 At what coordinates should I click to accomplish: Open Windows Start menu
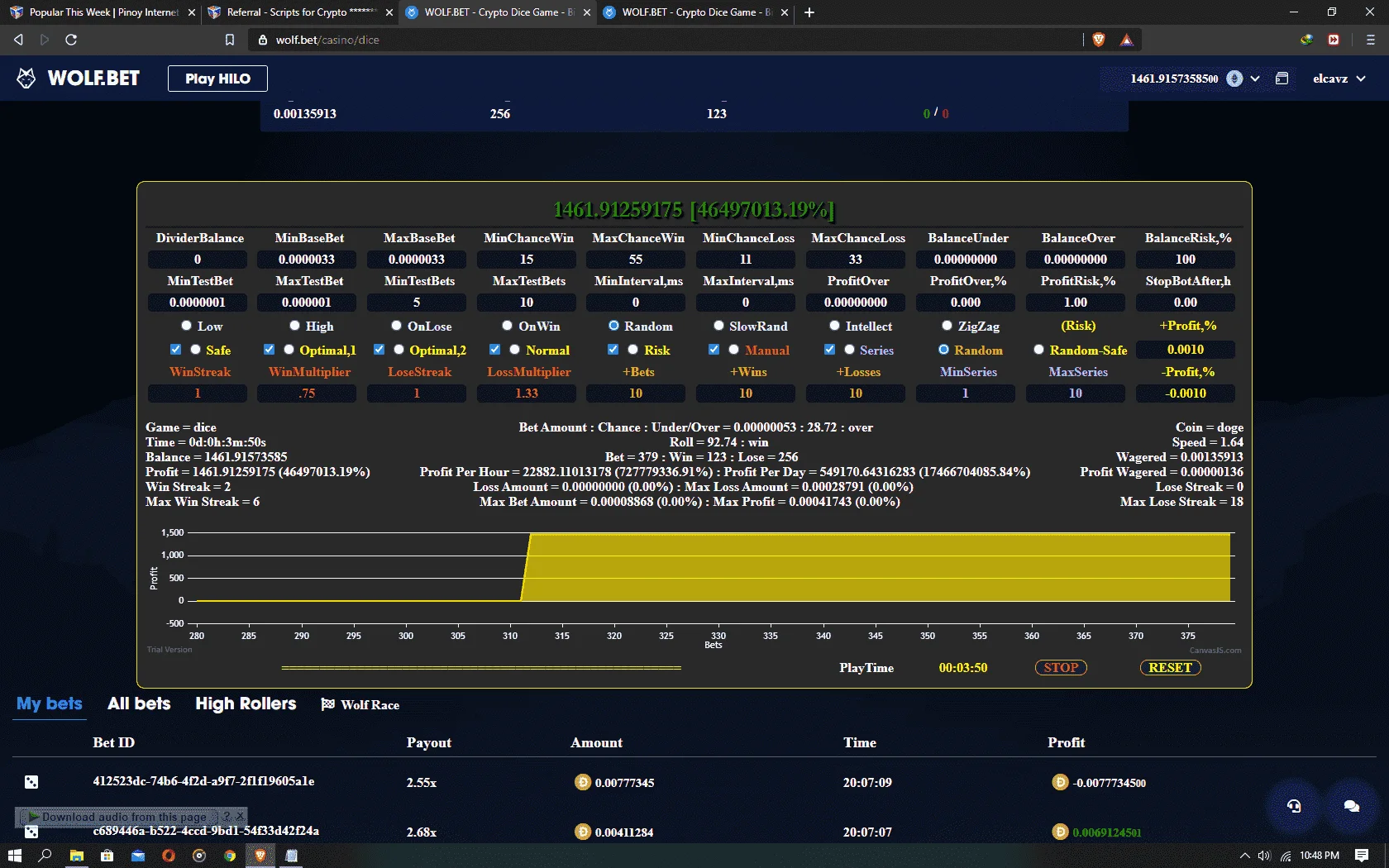tap(14, 856)
